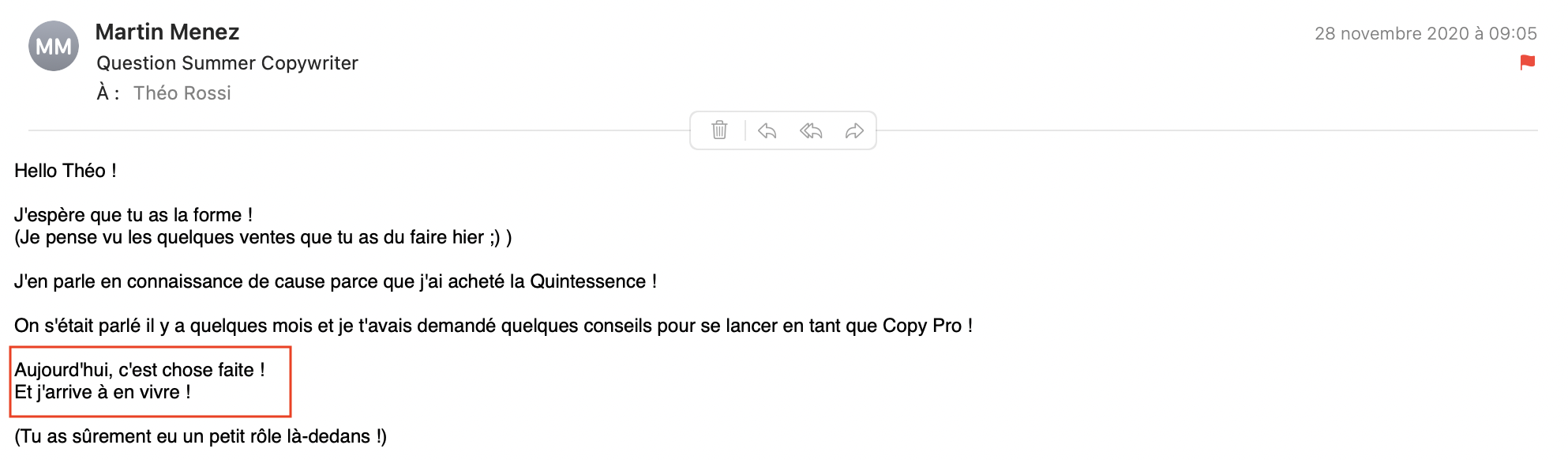Click the greeting "Hello Théo !"
1568x460 pixels.
click(x=66, y=171)
